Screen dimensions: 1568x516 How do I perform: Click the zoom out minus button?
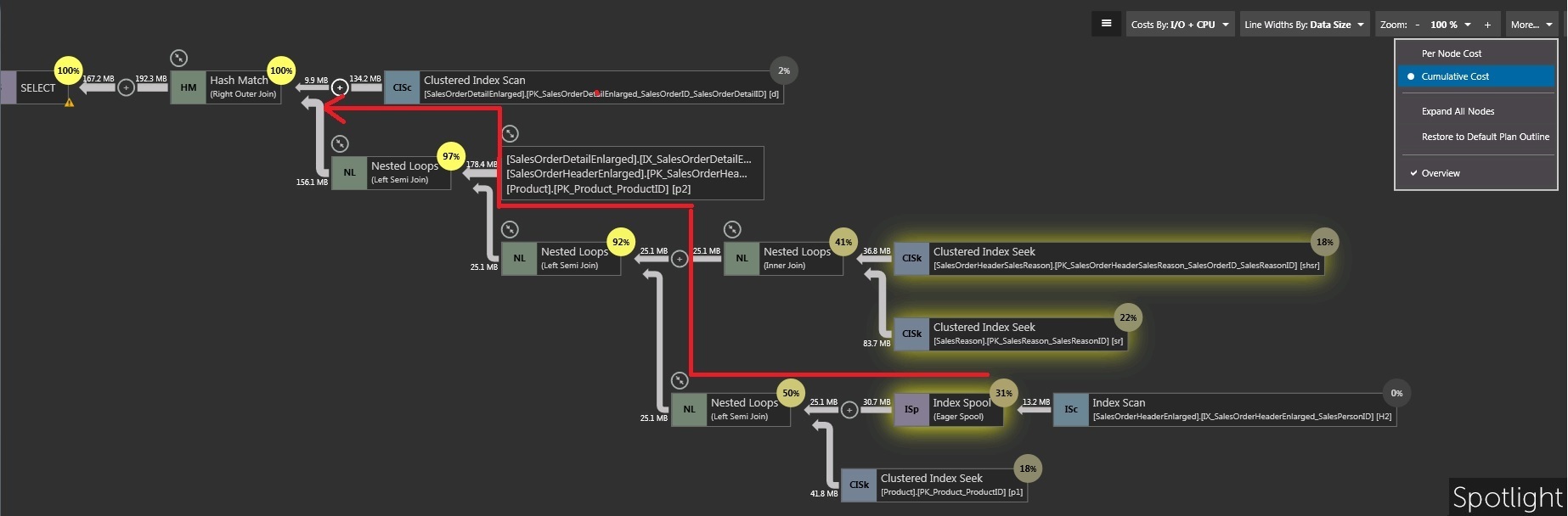(1417, 25)
